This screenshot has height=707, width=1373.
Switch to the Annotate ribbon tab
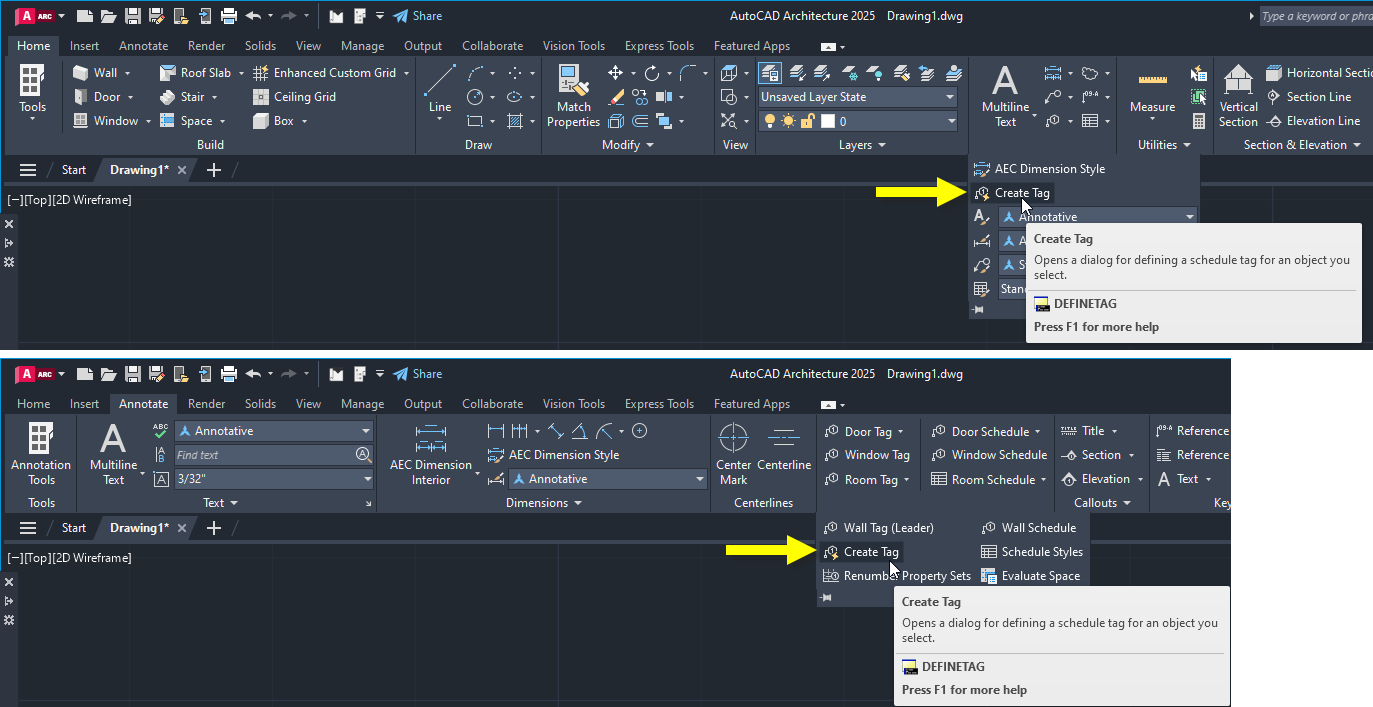click(x=143, y=404)
